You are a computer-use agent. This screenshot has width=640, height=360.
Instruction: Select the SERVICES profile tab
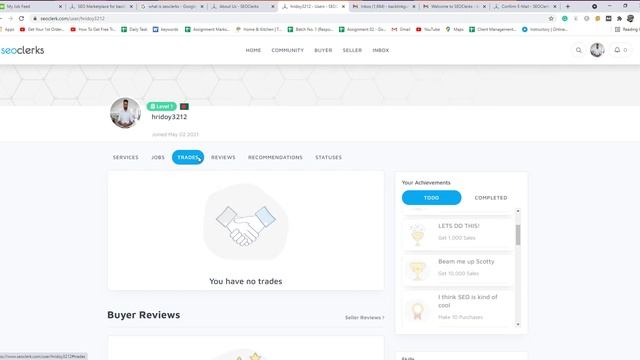pos(126,157)
